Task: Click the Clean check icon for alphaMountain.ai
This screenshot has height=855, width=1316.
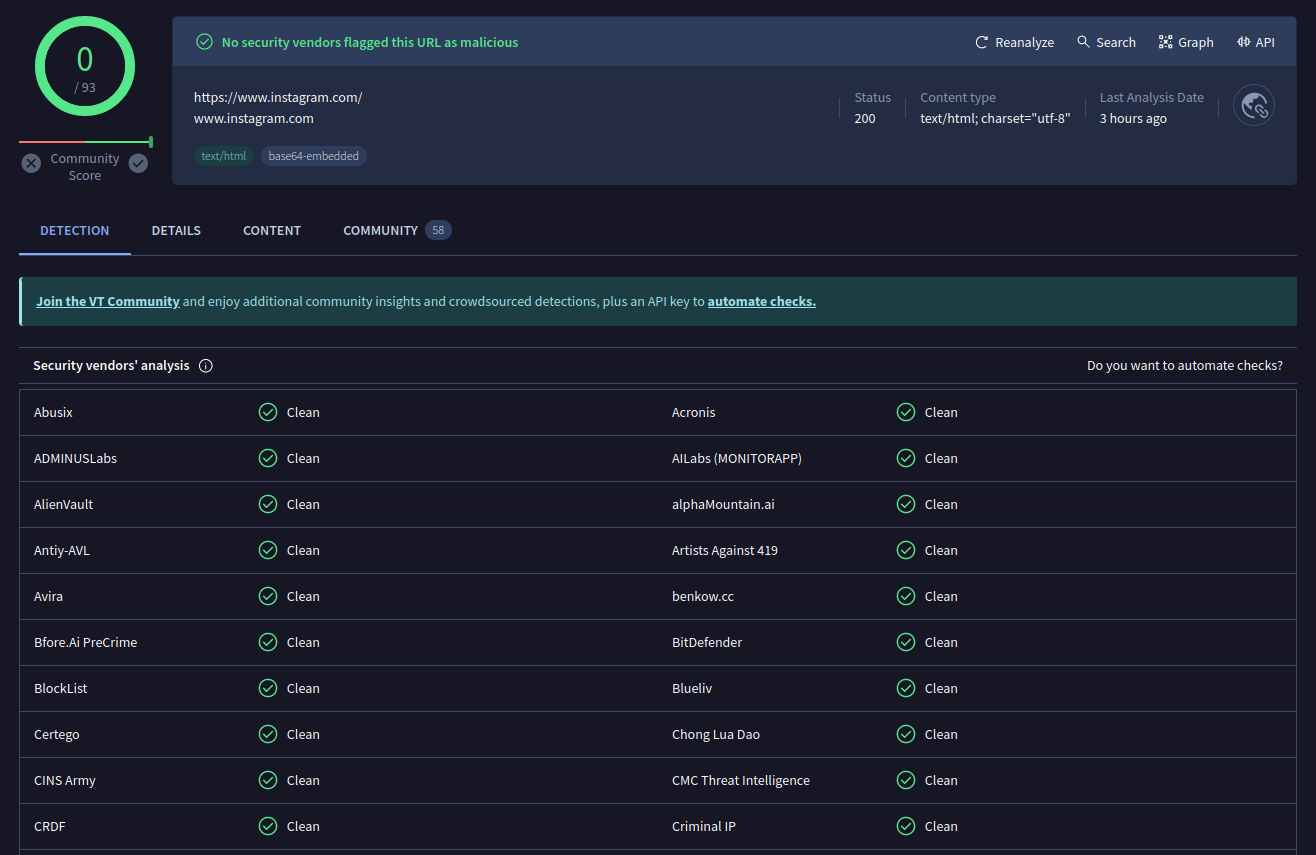Action: 906,504
